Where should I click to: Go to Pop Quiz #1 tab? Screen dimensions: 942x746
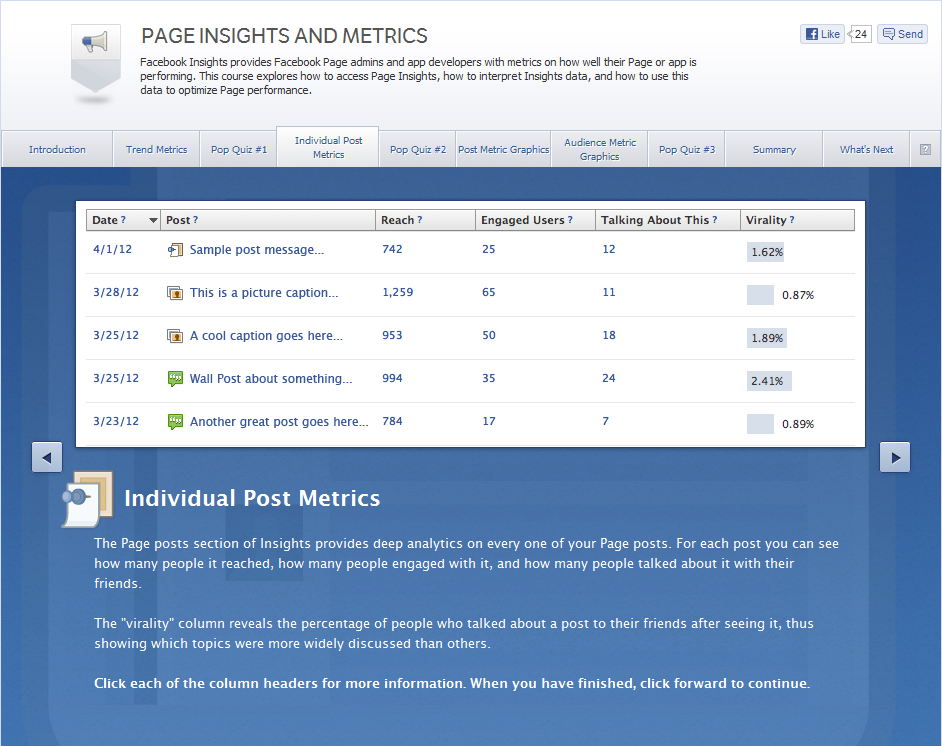[x=239, y=150]
